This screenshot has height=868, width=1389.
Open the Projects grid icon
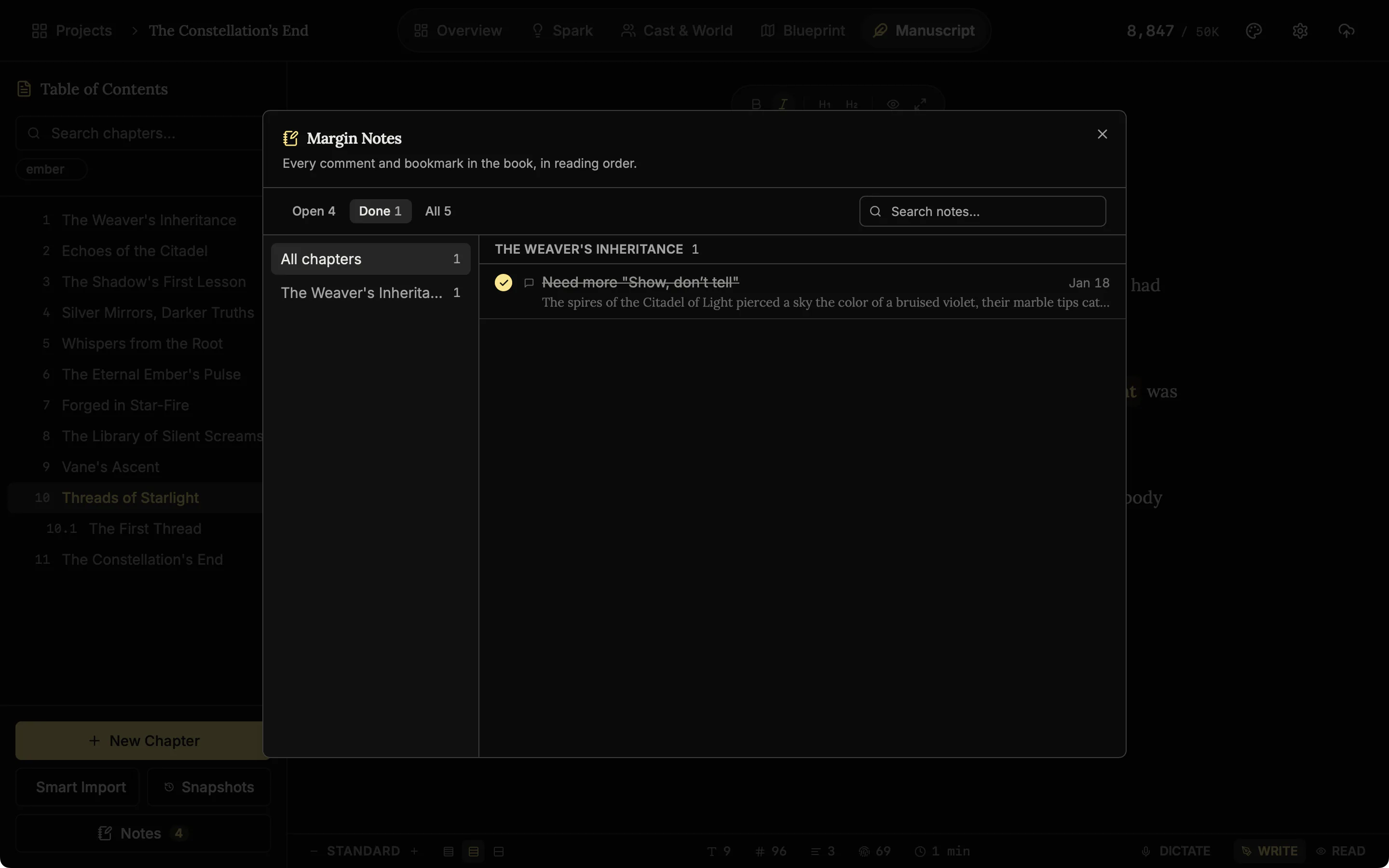[39, 30]
